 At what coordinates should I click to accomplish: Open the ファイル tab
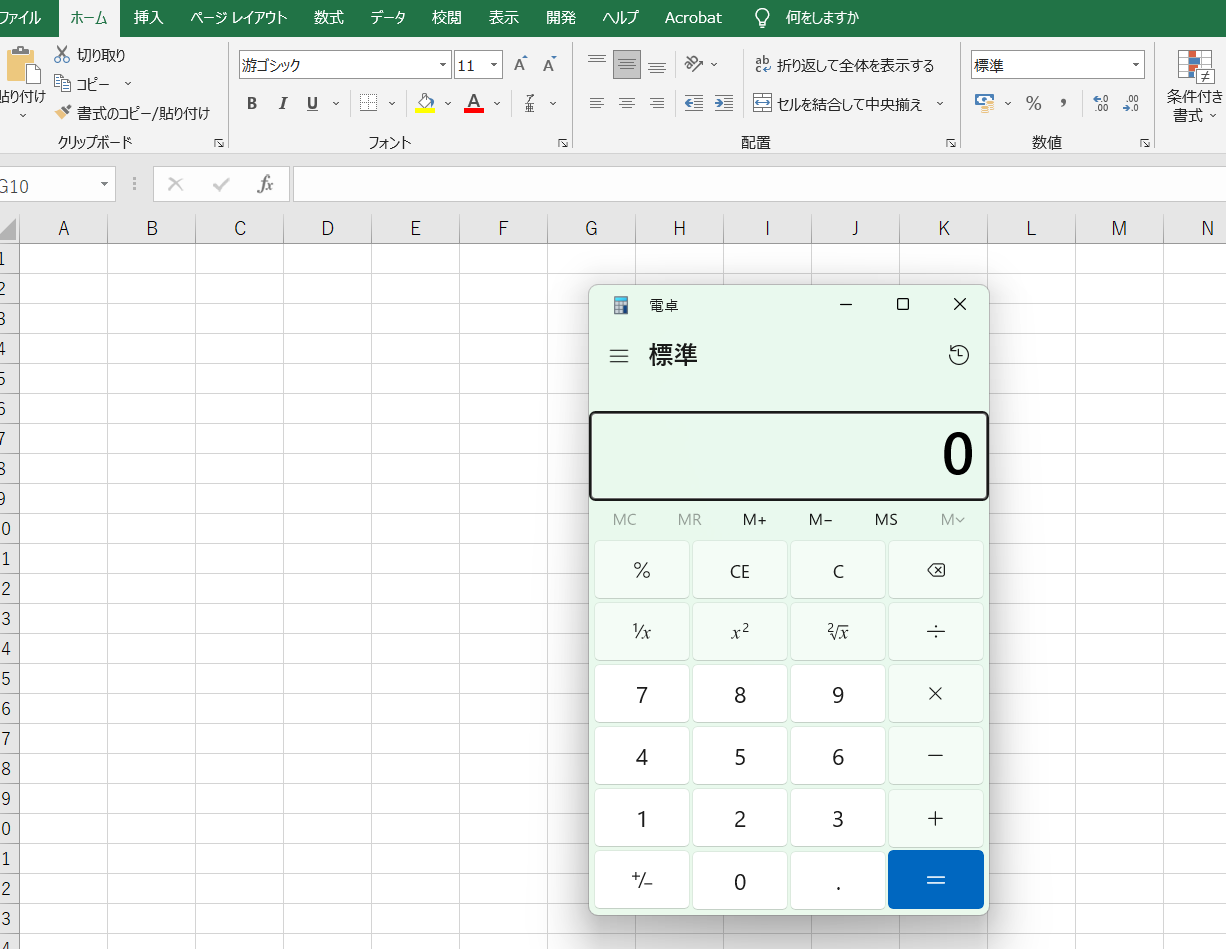21,18
